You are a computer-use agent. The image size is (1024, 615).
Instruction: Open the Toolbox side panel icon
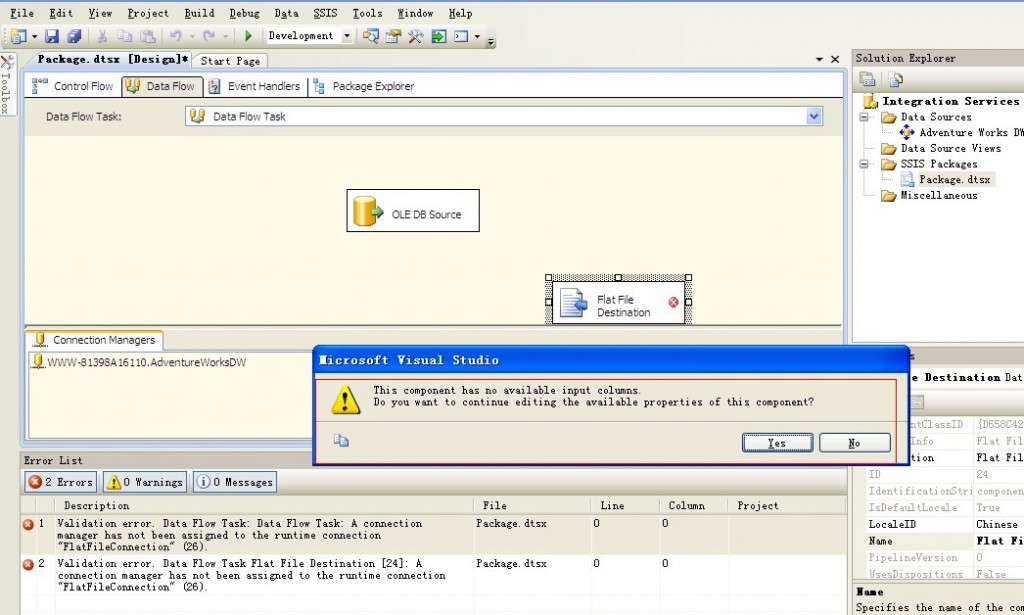coord(7,85)
